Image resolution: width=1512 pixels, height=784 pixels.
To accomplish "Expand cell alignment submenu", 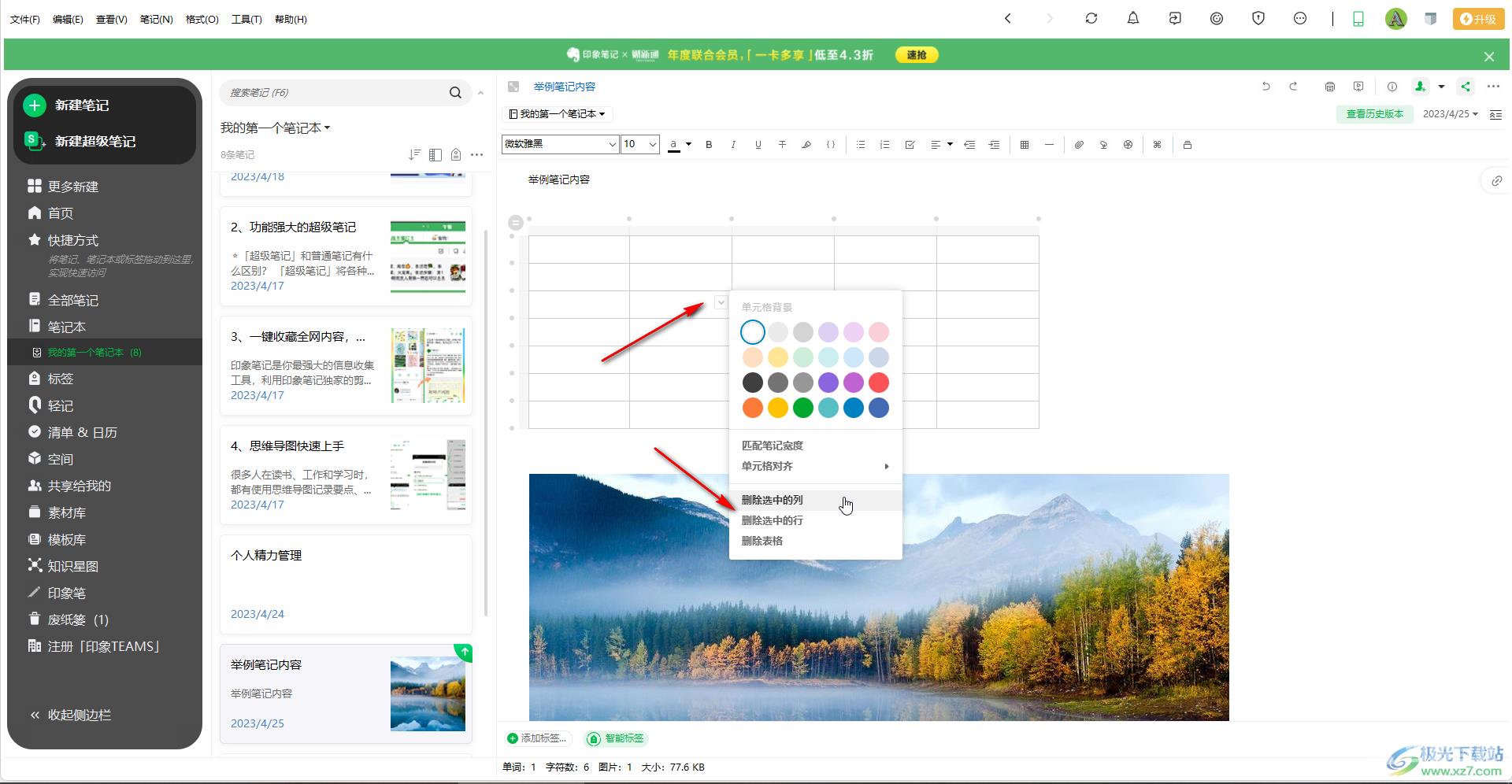I will (x=815, y=466).
